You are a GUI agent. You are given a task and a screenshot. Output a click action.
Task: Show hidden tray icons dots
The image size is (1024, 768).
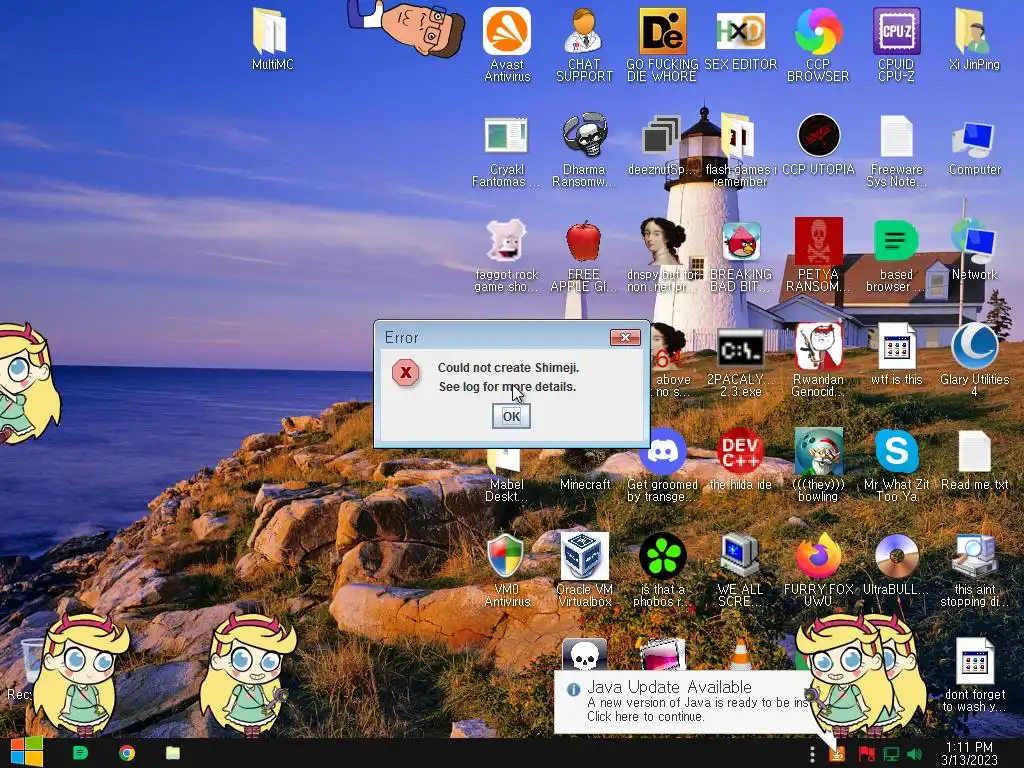[x=812, y=754]
